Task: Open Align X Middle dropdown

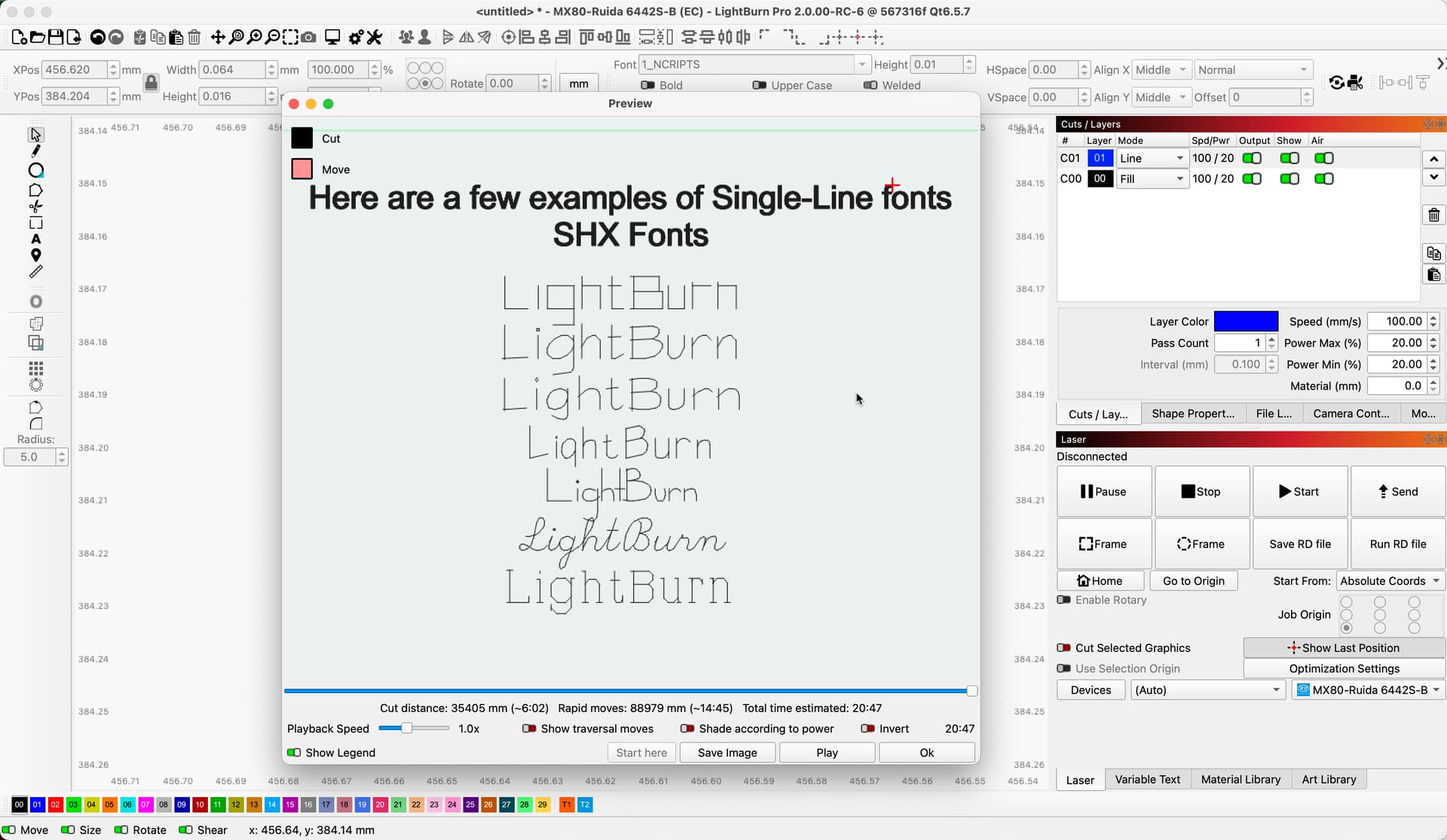Action: point(1161,70)
